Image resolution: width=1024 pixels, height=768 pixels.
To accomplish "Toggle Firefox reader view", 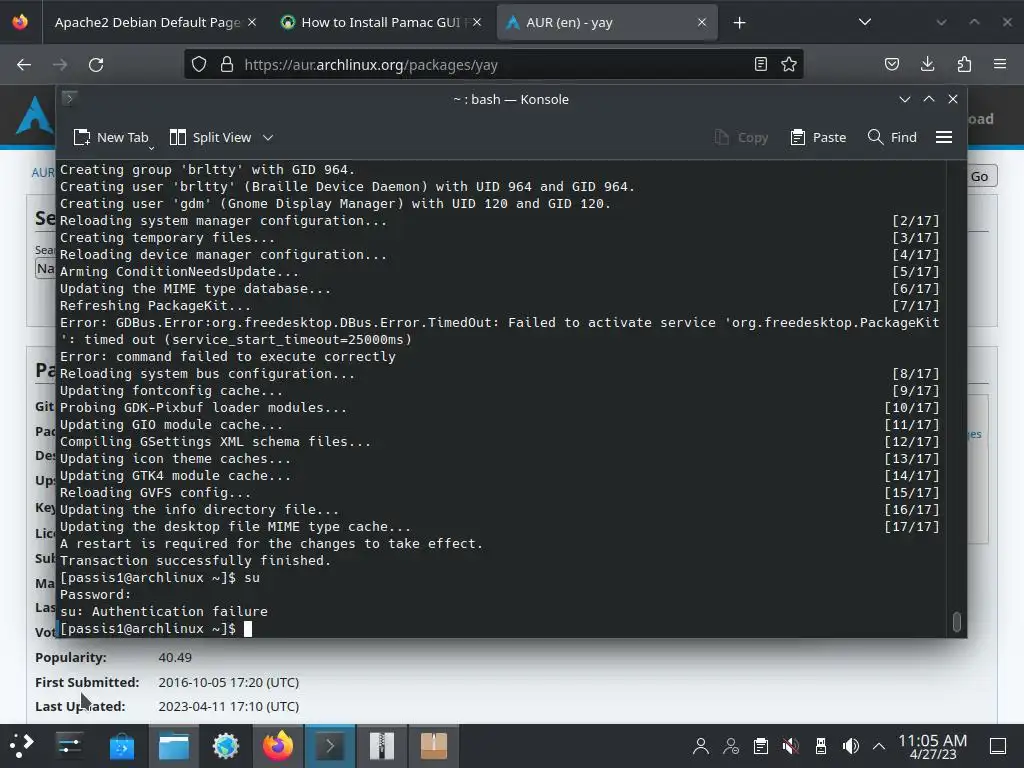I will pos(761,65).
